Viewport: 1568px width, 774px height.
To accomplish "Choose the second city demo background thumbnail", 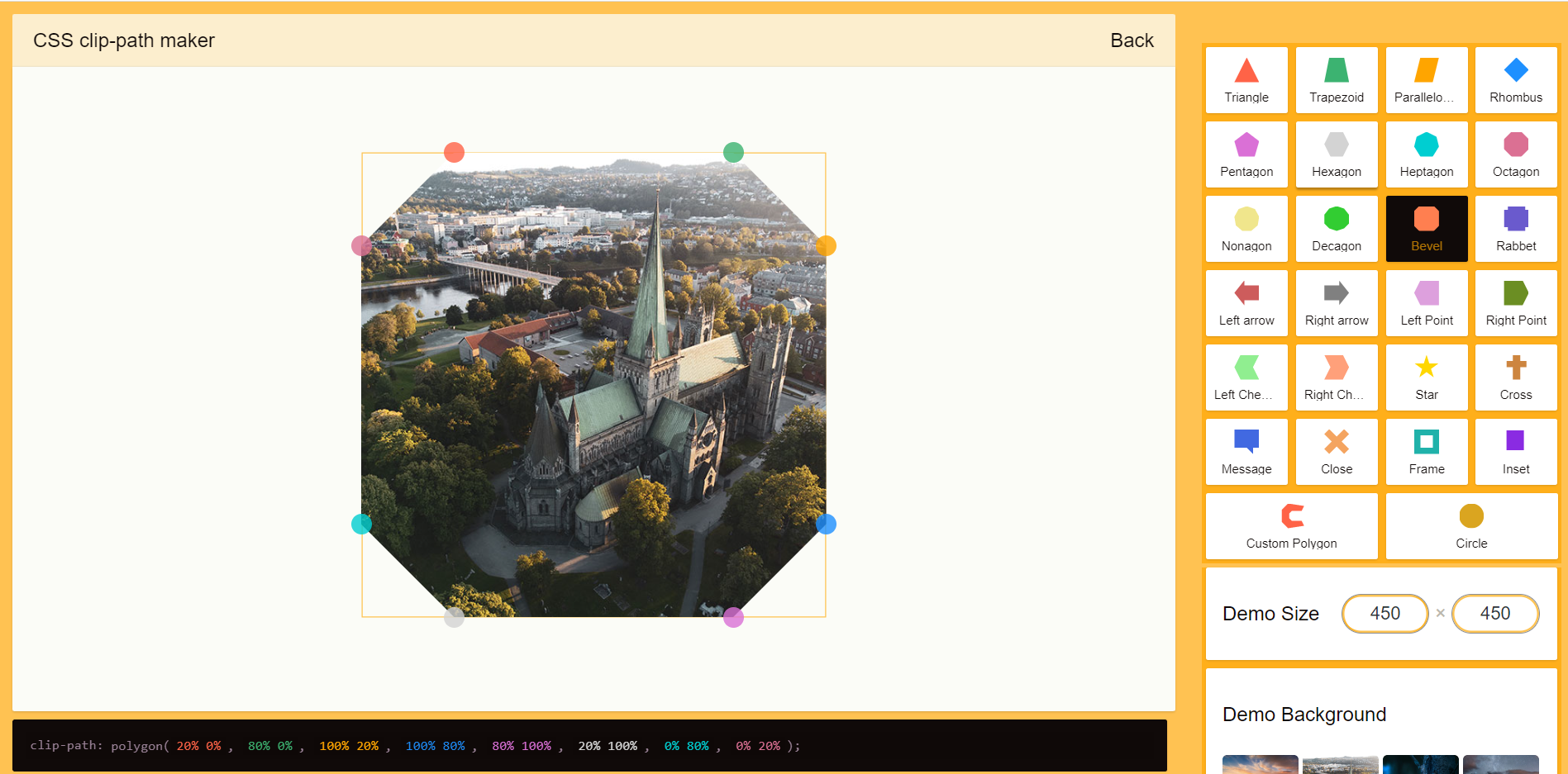I will coord(1341,764).
